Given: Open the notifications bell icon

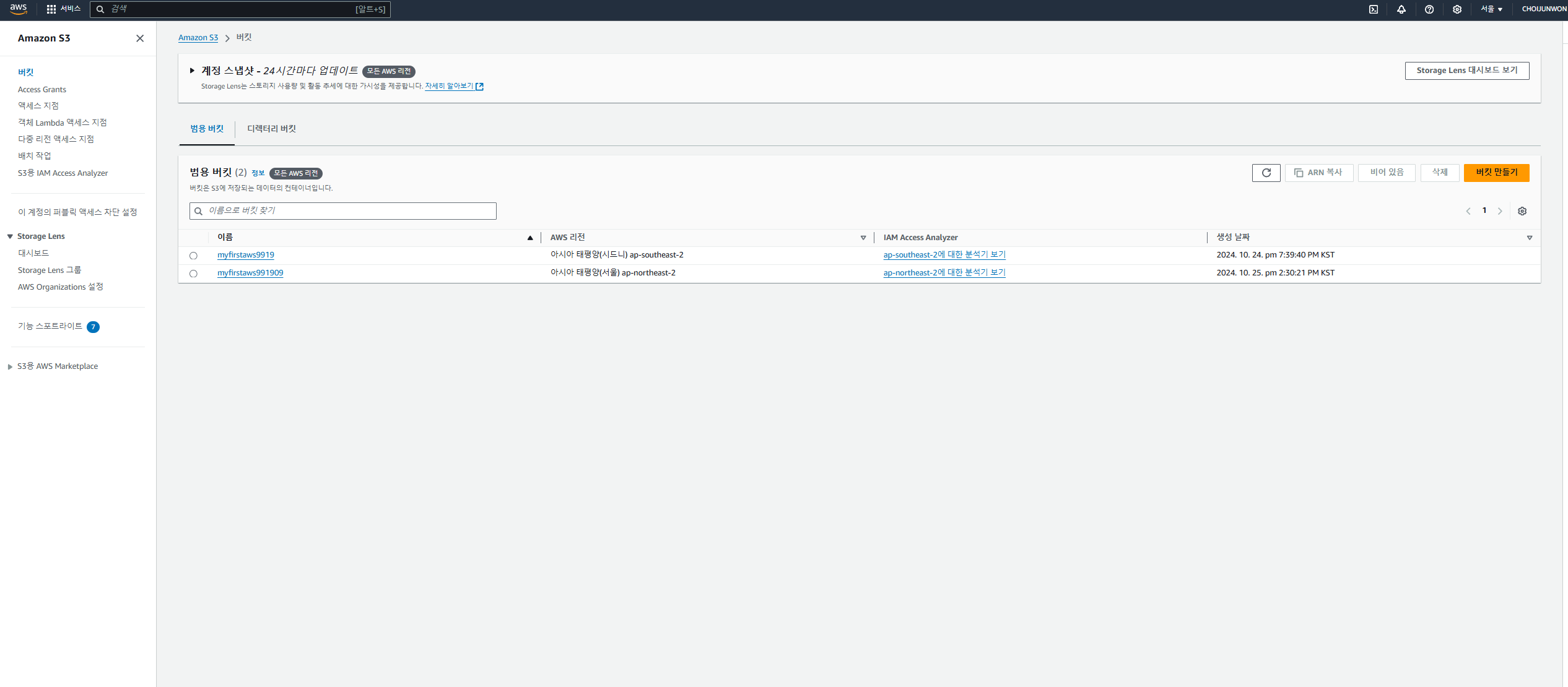Looking at the screenshot, I should 1401,9.
